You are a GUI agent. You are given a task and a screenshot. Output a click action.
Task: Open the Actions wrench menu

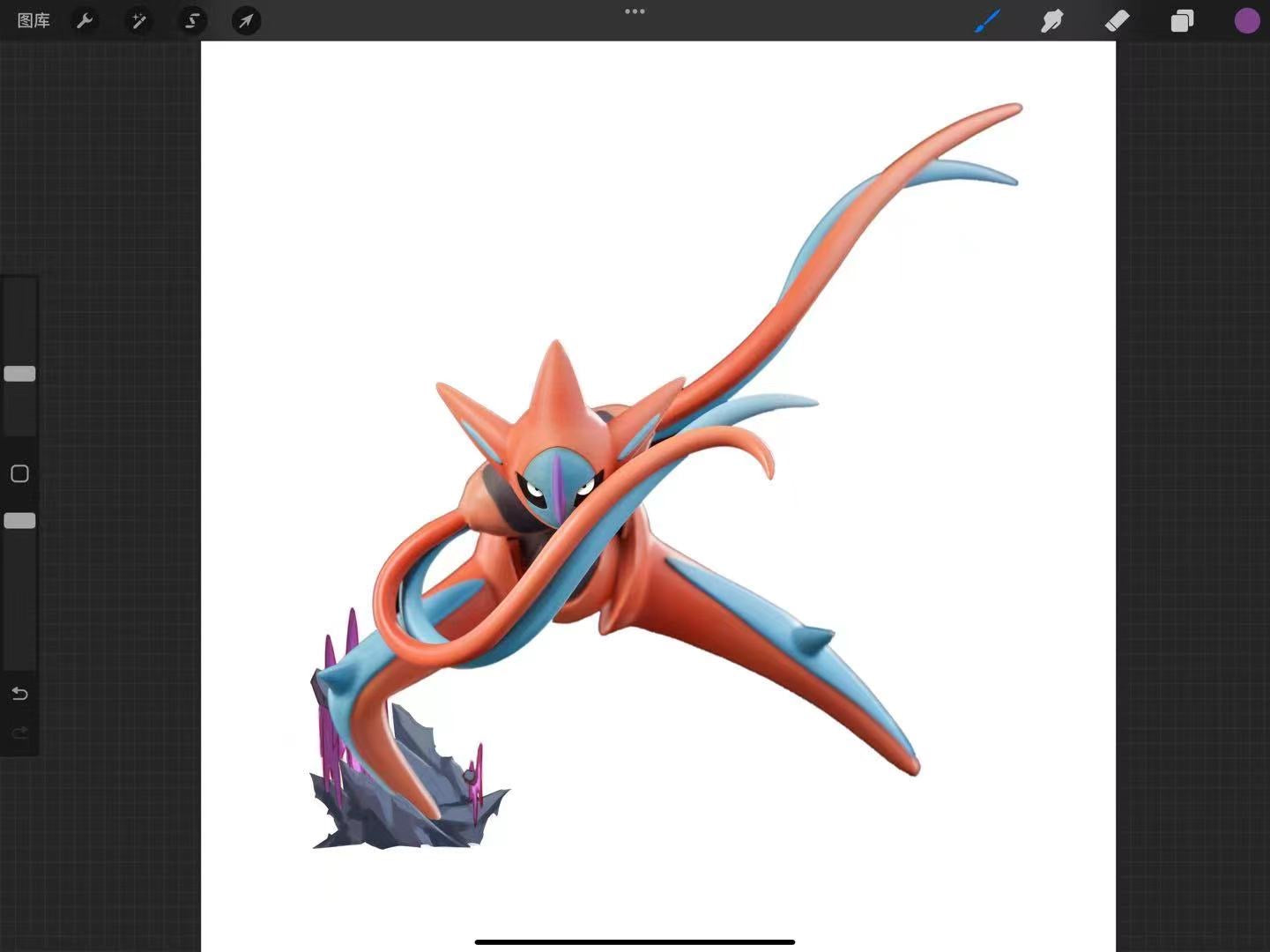(x=85, y=20)
